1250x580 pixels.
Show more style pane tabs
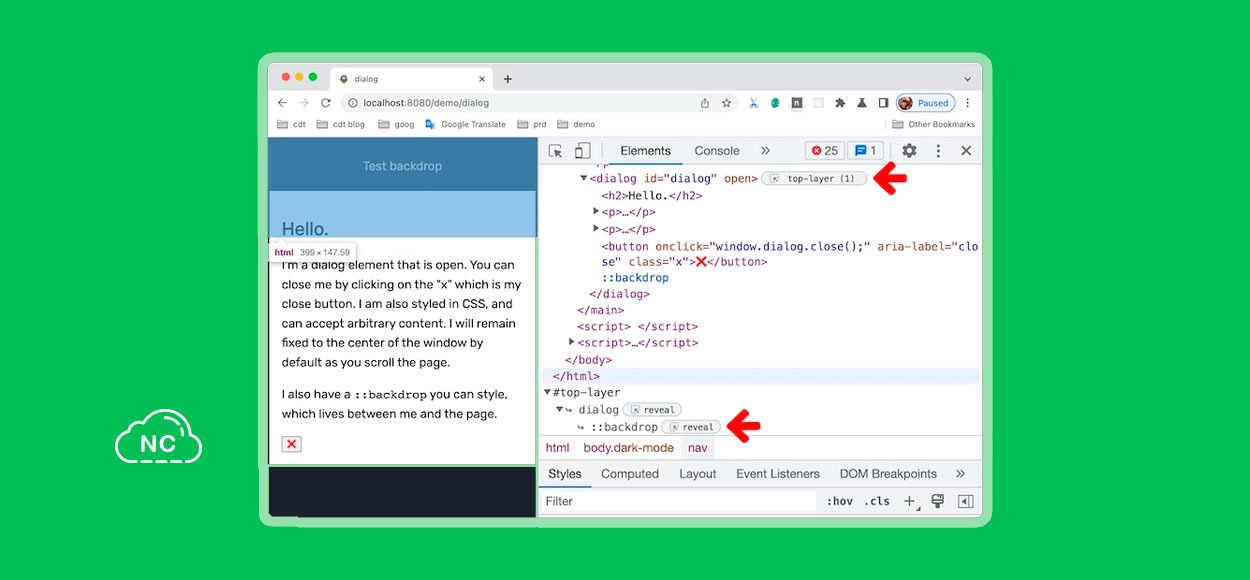[961, 474]
